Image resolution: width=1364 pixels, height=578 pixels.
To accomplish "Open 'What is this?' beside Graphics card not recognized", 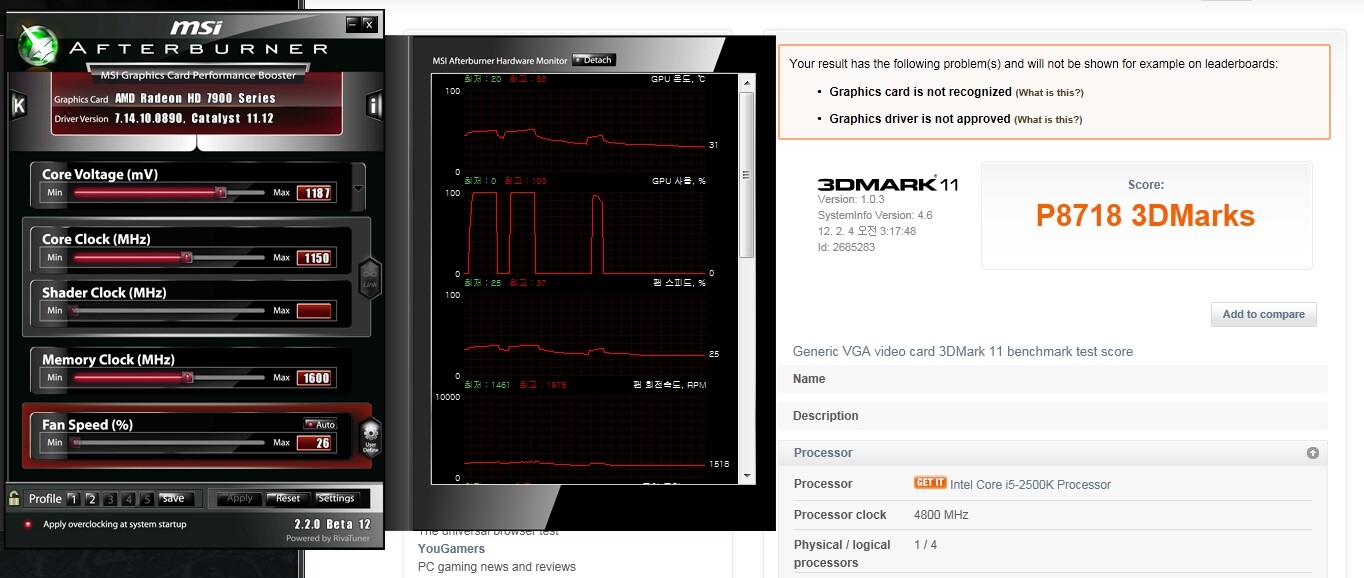I will (x=1049, y=92).
